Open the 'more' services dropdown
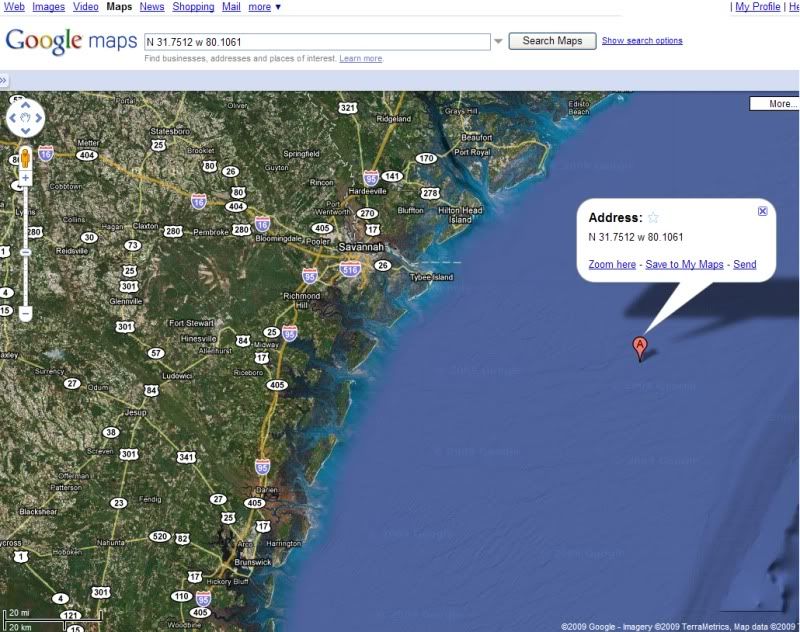 coord(264,7)
